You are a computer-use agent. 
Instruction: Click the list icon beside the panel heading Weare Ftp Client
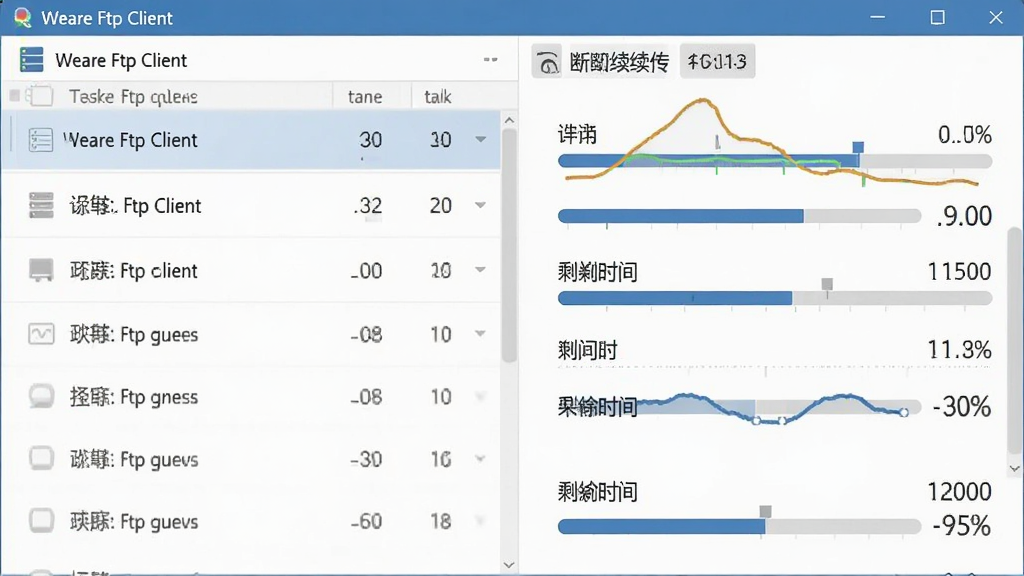pos(31,59)
